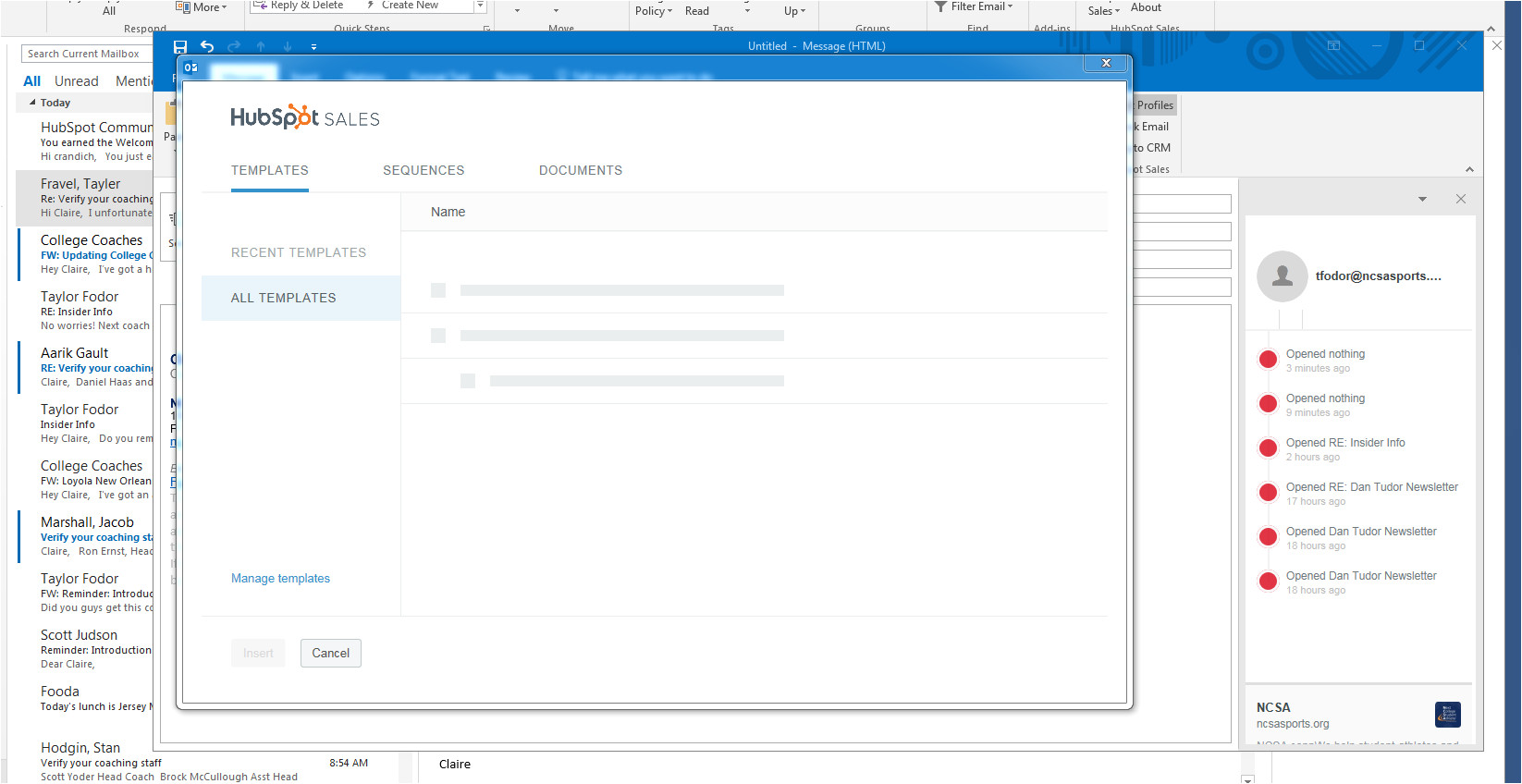Screen dimensions: 1522x784
Task: Customize Quick Access Toolbar dropdown arrow
Action: coord(313,46)
